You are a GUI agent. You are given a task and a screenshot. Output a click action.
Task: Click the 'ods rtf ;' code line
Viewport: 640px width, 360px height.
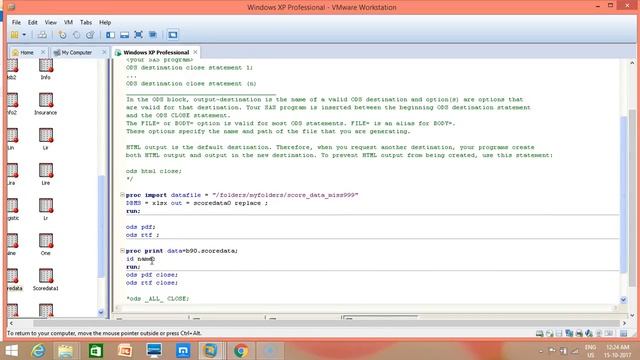point(142,235)
